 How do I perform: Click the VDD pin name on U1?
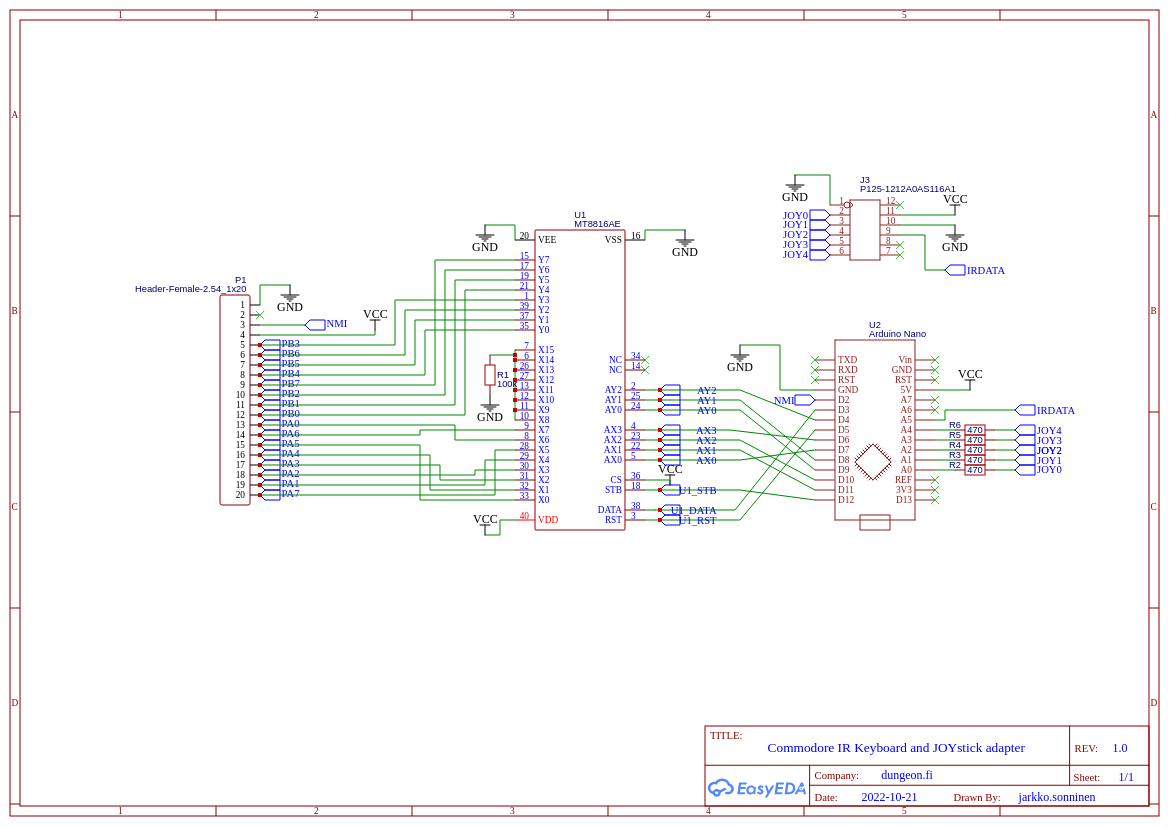click(548, 520)
